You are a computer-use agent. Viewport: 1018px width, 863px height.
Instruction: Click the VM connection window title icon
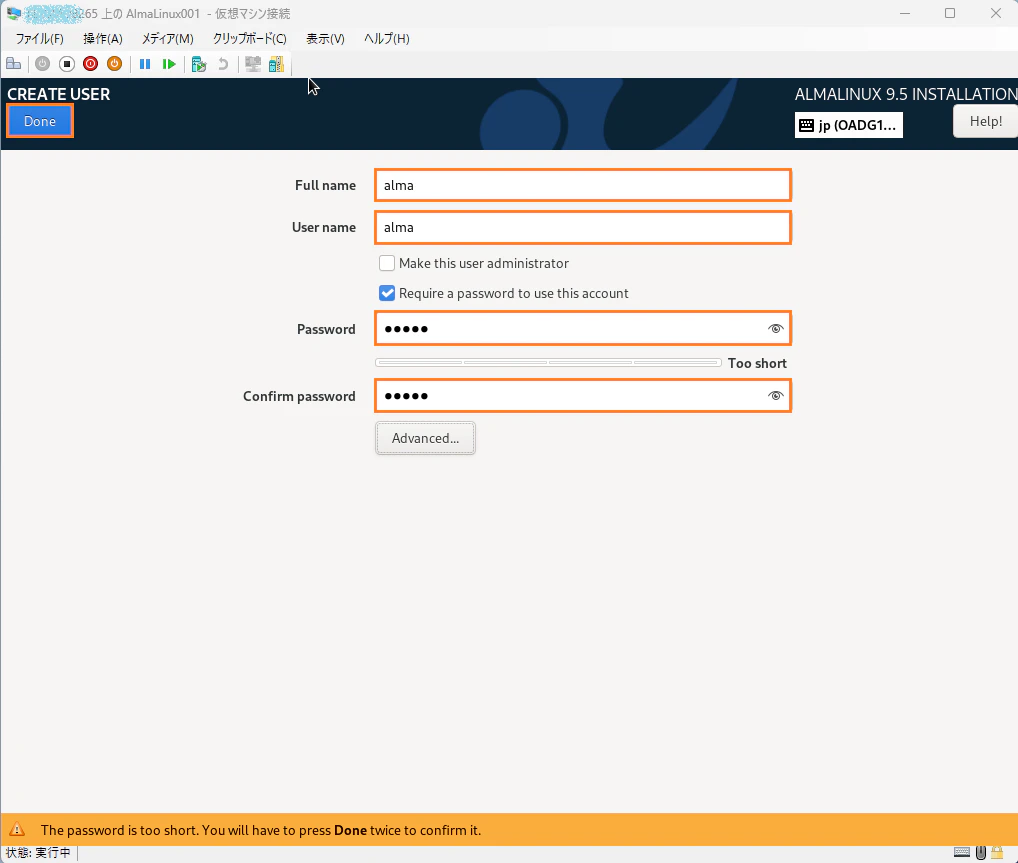coord(13,13)
